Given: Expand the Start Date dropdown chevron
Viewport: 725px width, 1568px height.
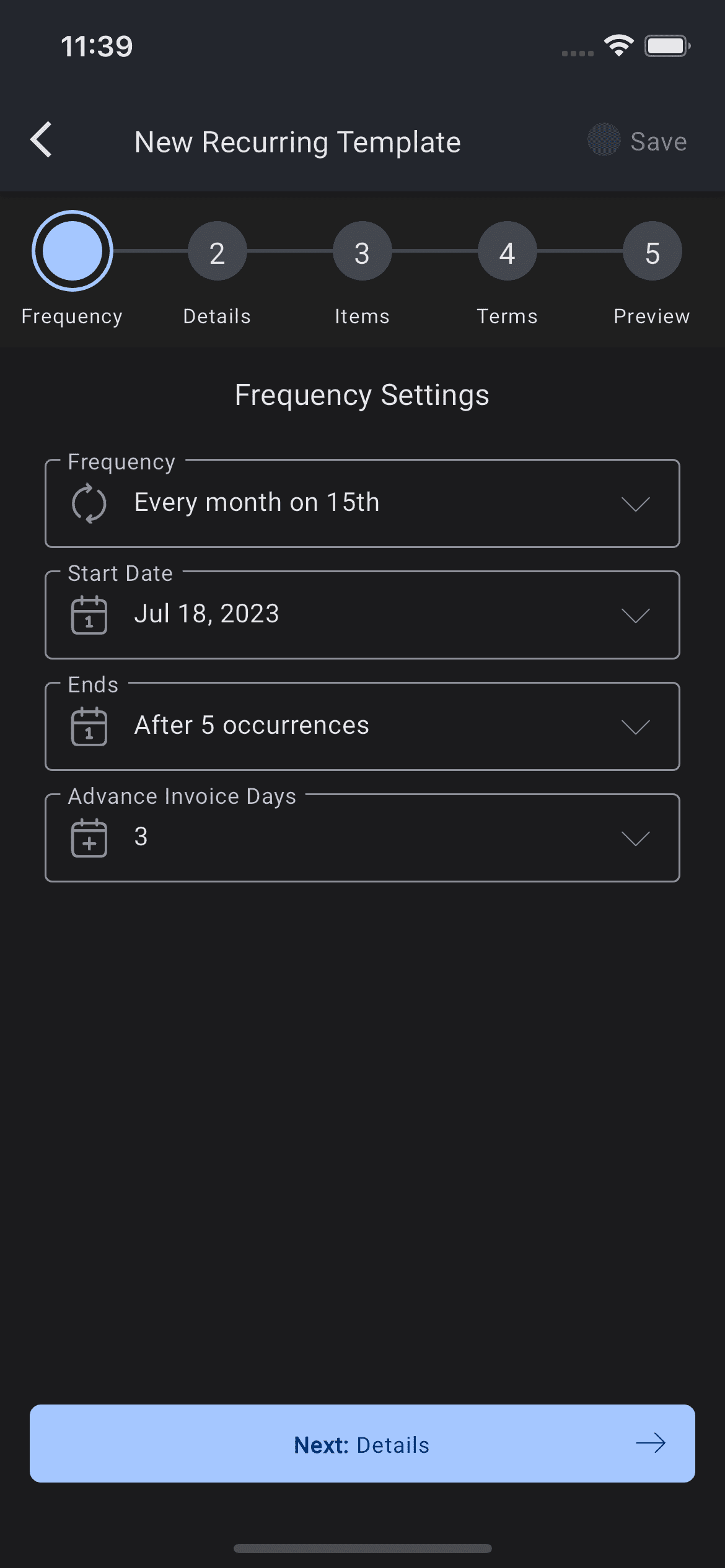Looking at the screenshot, I should [x=636, y=615].
